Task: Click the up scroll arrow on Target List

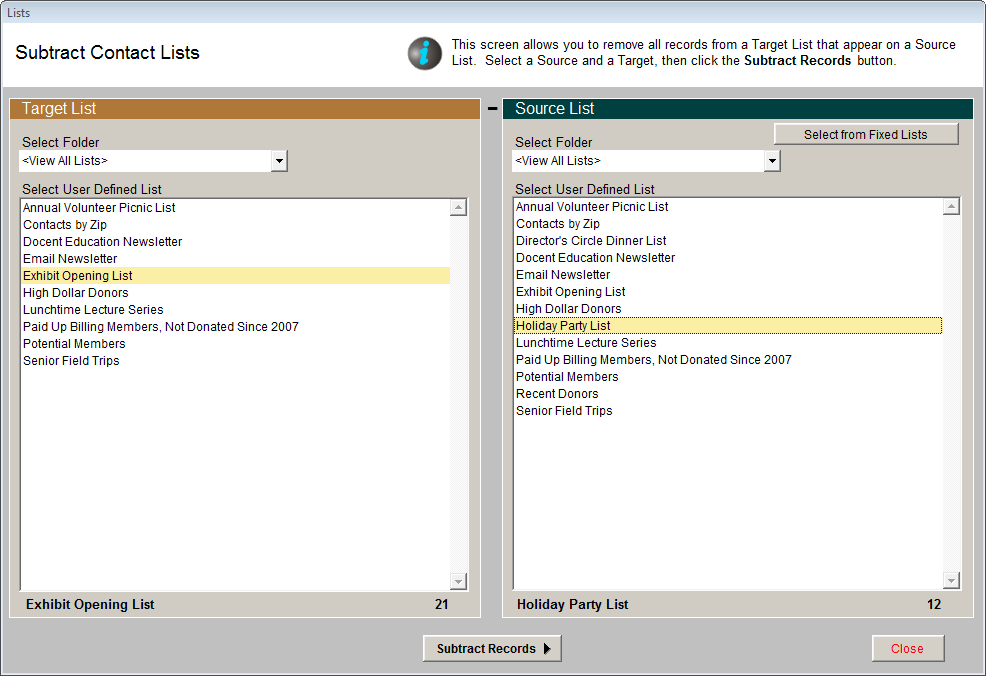Action: click(x=458, y=206)
